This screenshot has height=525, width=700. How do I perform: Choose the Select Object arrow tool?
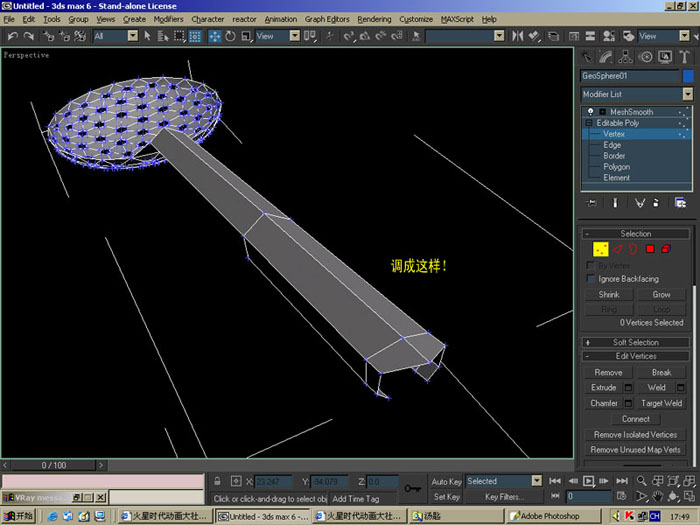coord(147,36)
